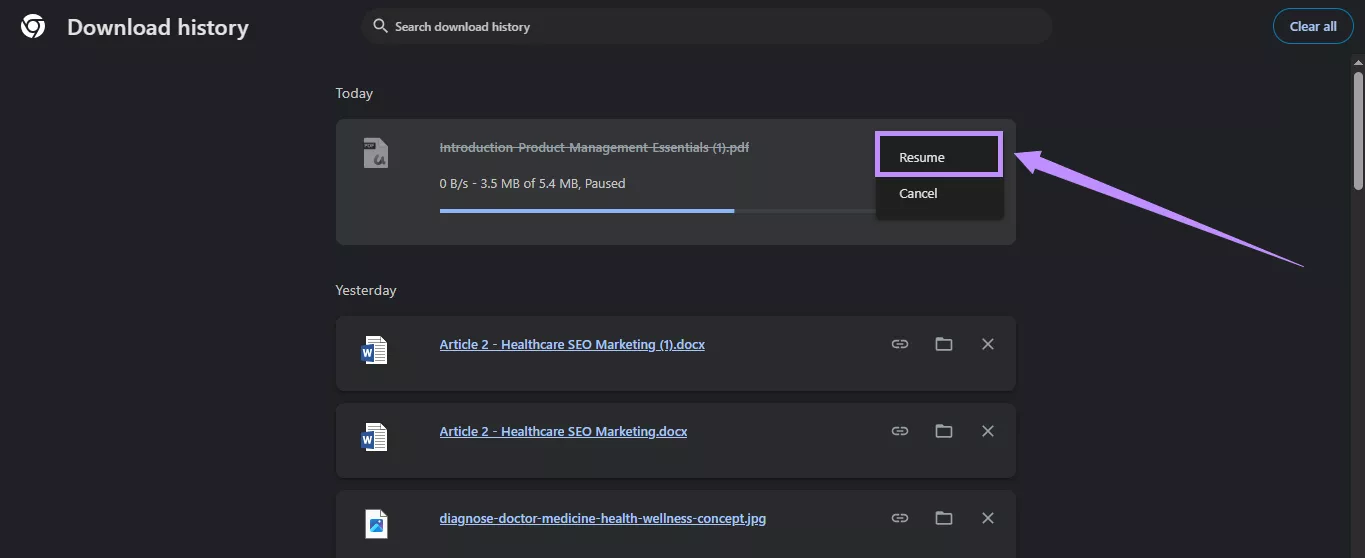Click the Introduction-Product-Management-Essentials (1).pdf filename

[x=594, y=147]
